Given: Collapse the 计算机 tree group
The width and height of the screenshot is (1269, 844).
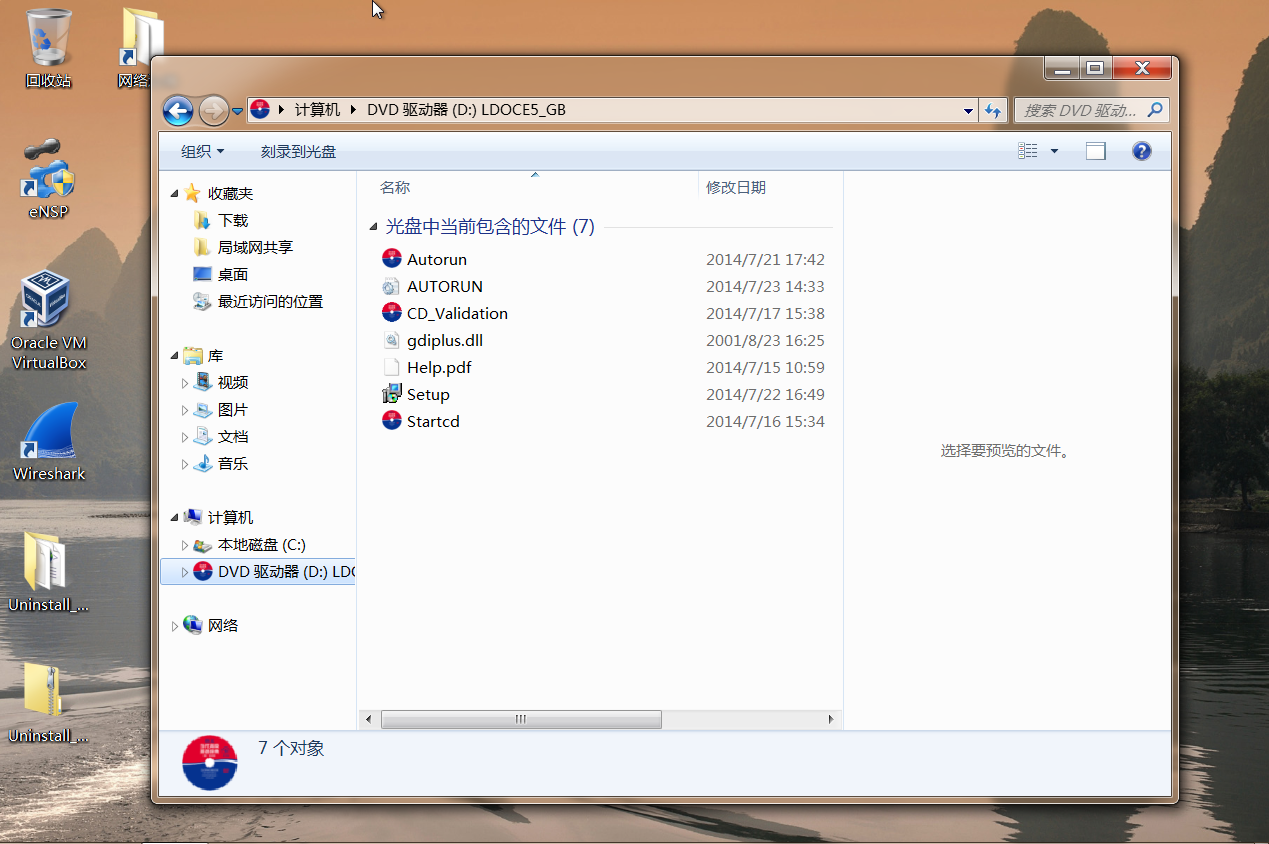Looking at the screenshot, I should coord(175,518).
